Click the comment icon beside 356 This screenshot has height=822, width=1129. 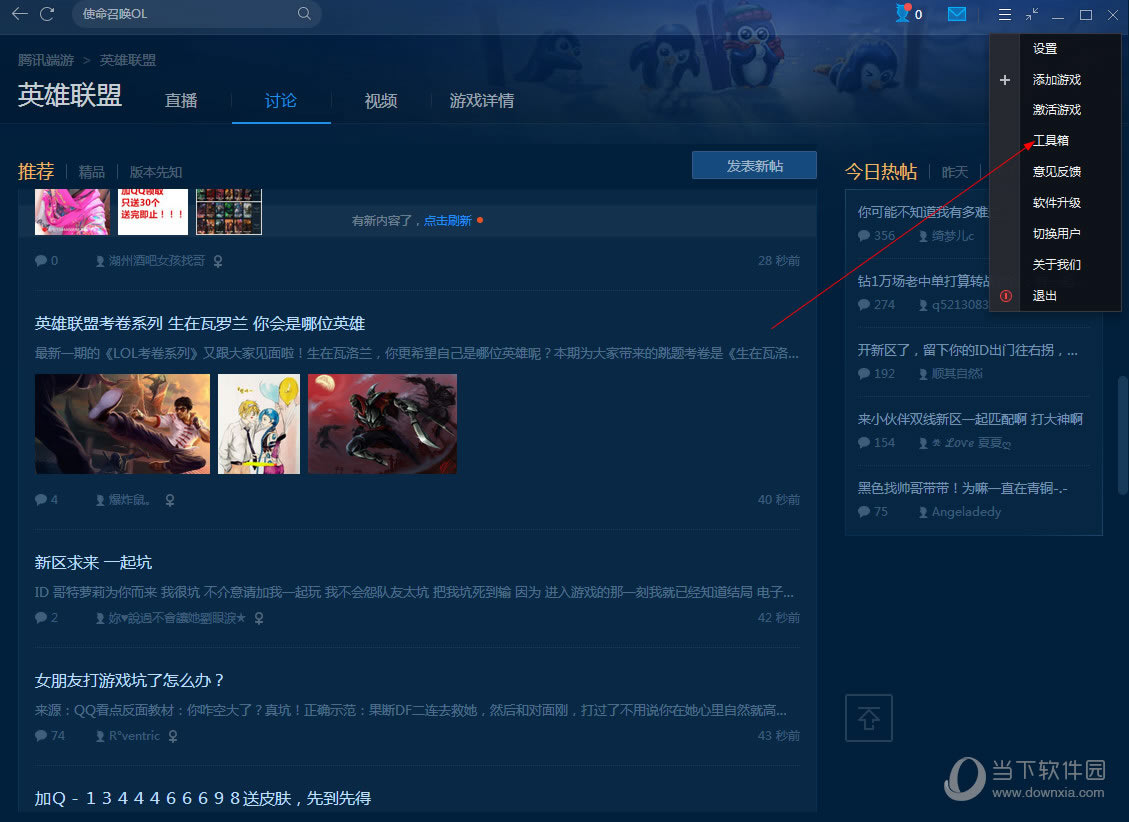coord(864,235)
